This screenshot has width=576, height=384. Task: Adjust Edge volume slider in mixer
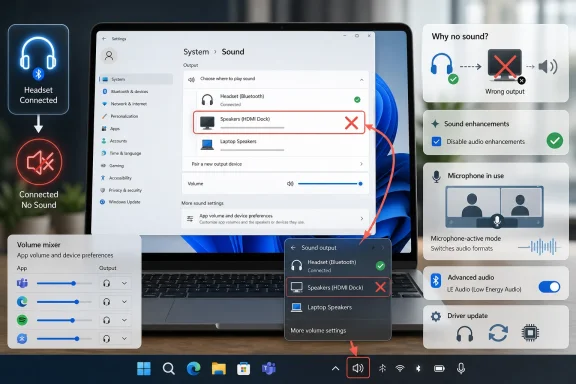64,302
